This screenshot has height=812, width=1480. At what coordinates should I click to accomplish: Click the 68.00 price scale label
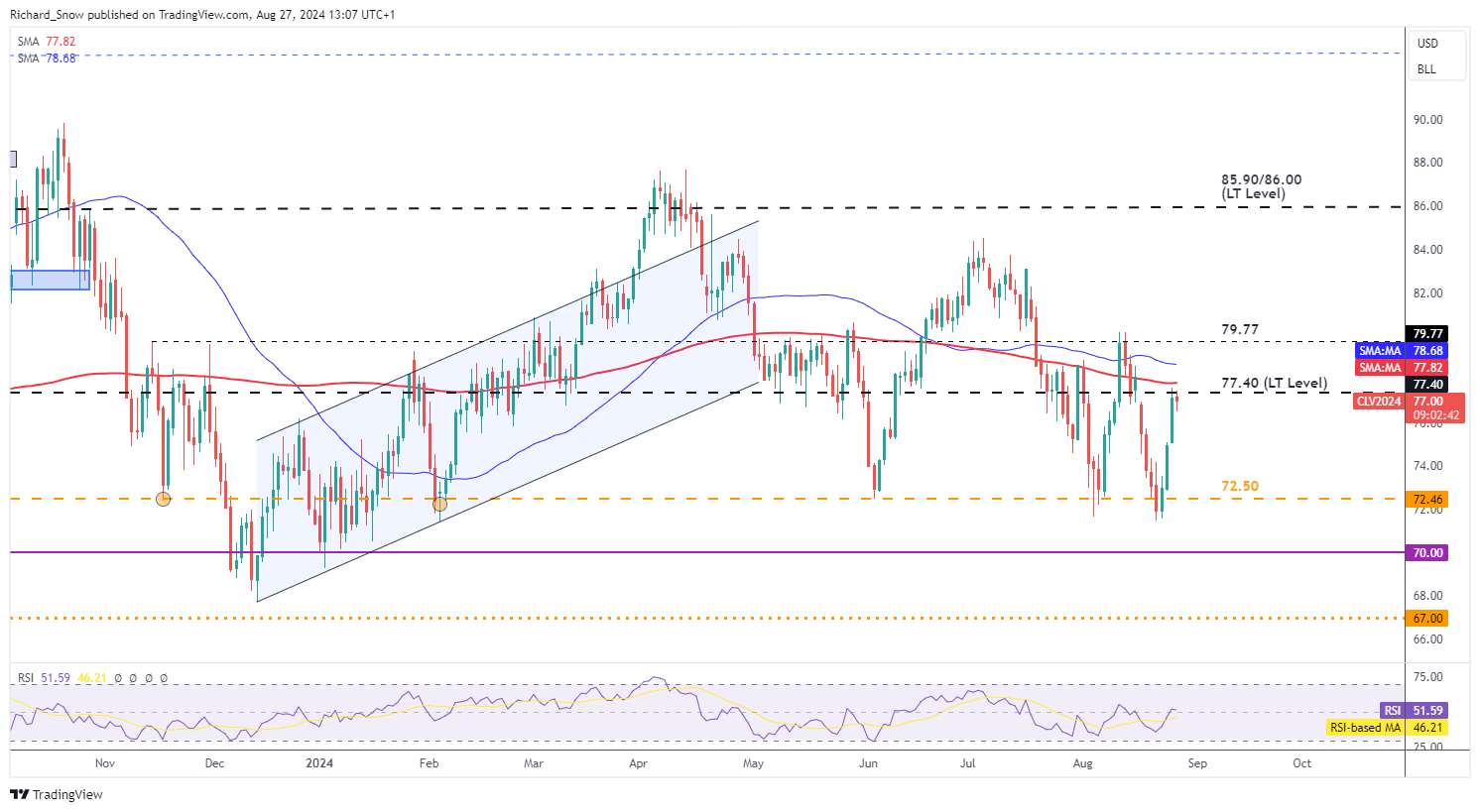[x=1427, y=596]
